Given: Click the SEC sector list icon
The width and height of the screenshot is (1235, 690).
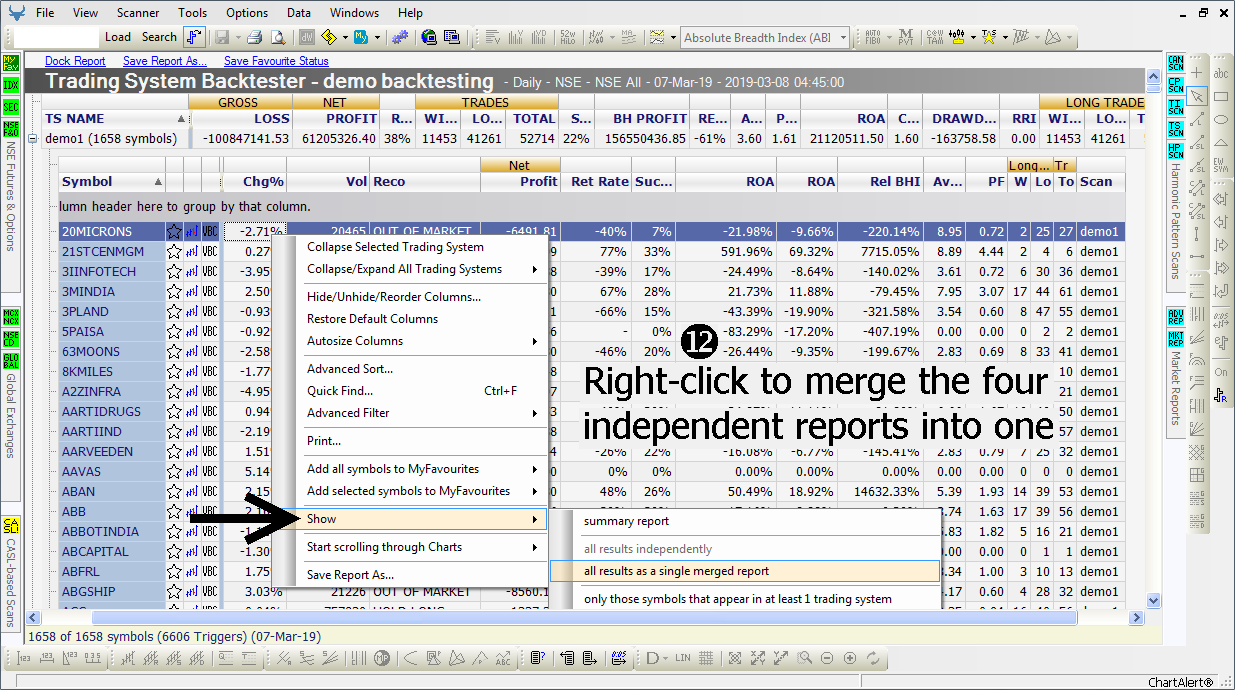Looking at the screenshot, I should [x=10, y=107].
